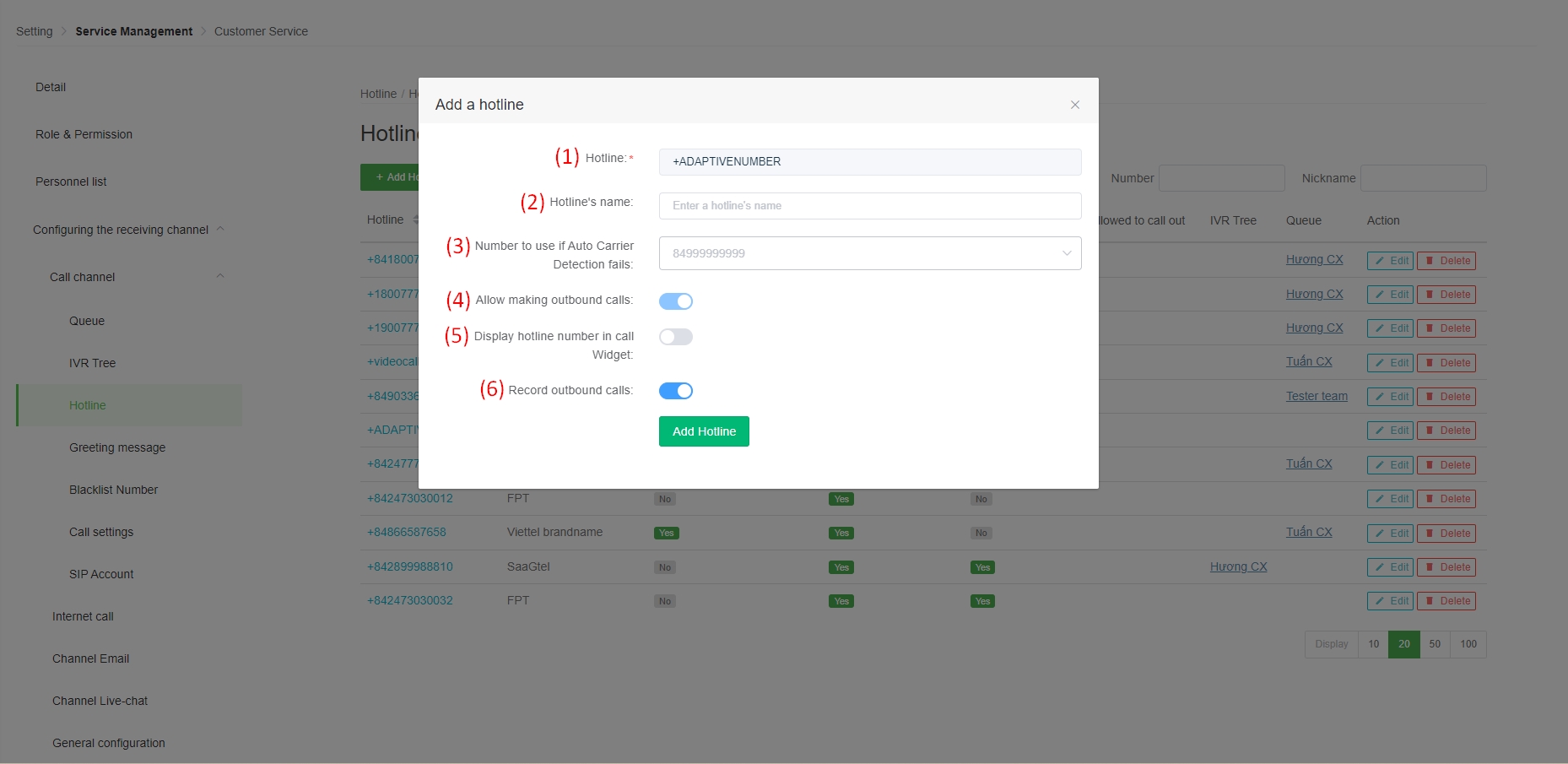Toggle Allow making outbound calls switch
The width and height of the screenshot is (1568, 764).
pos(675,301)
